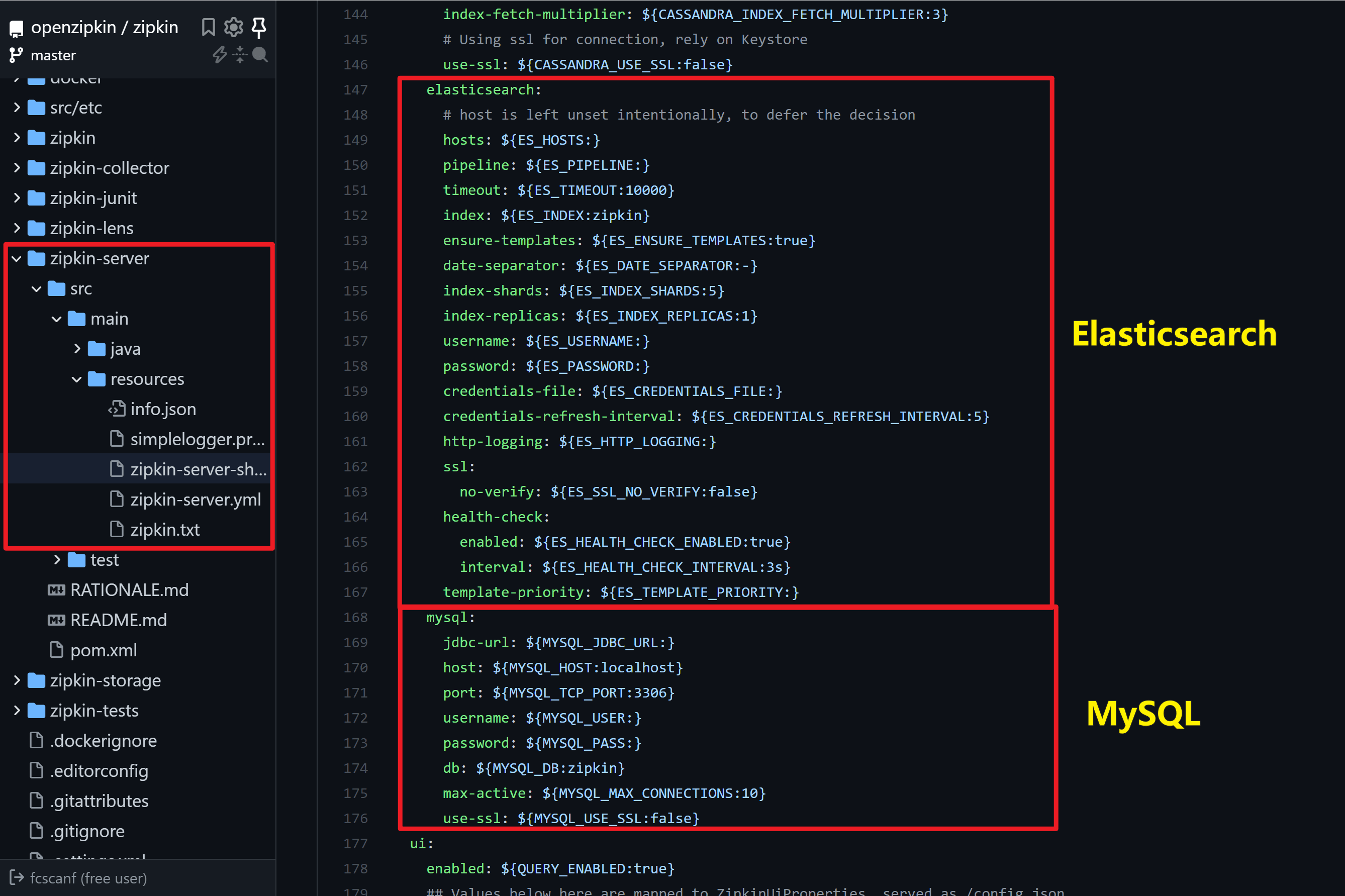Screen dimensions: 1345x896
Task: Open zipkin-server.yml file
Action: click(195, 500)
